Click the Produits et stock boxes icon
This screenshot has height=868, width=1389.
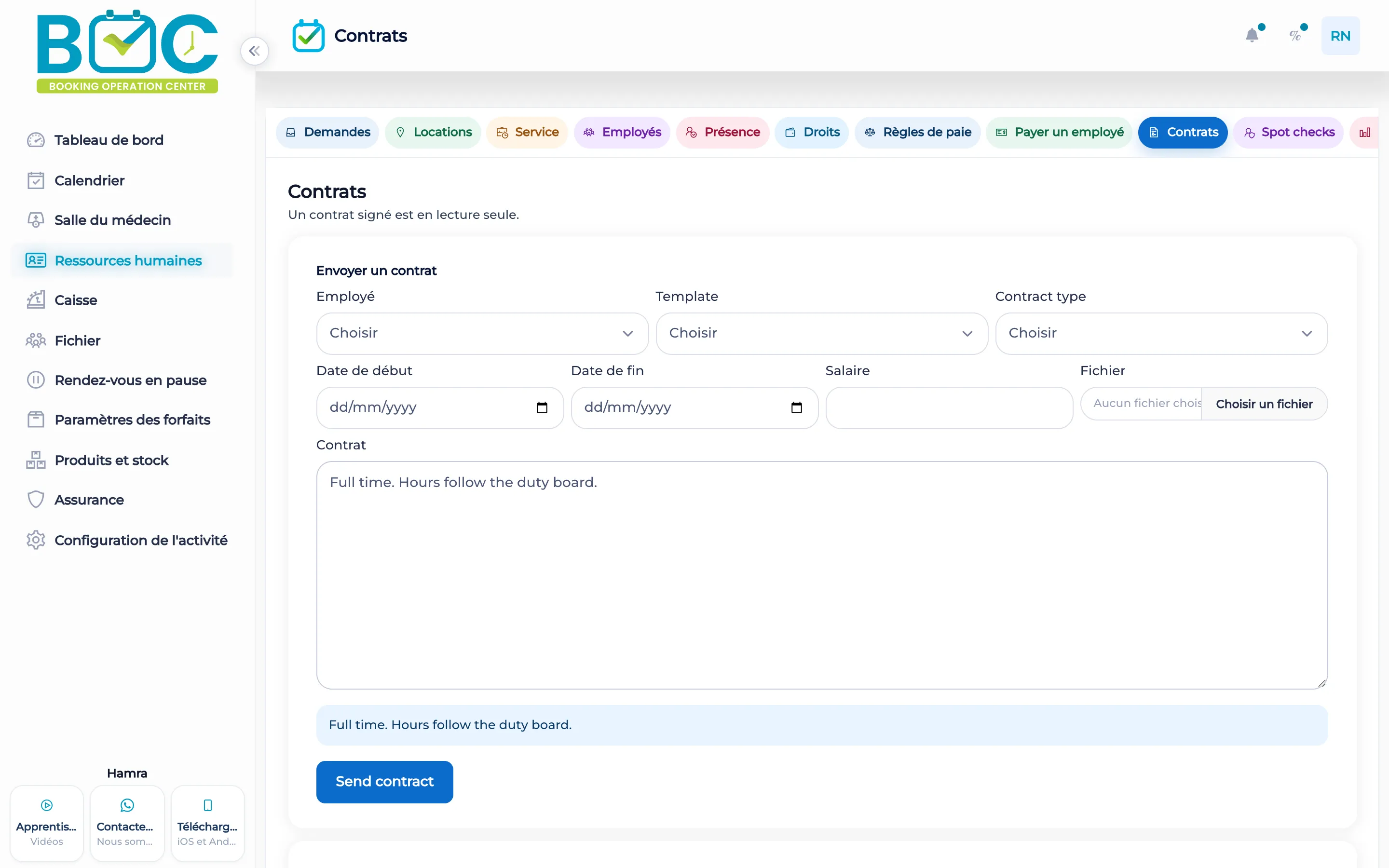click(x=36, y=460)
